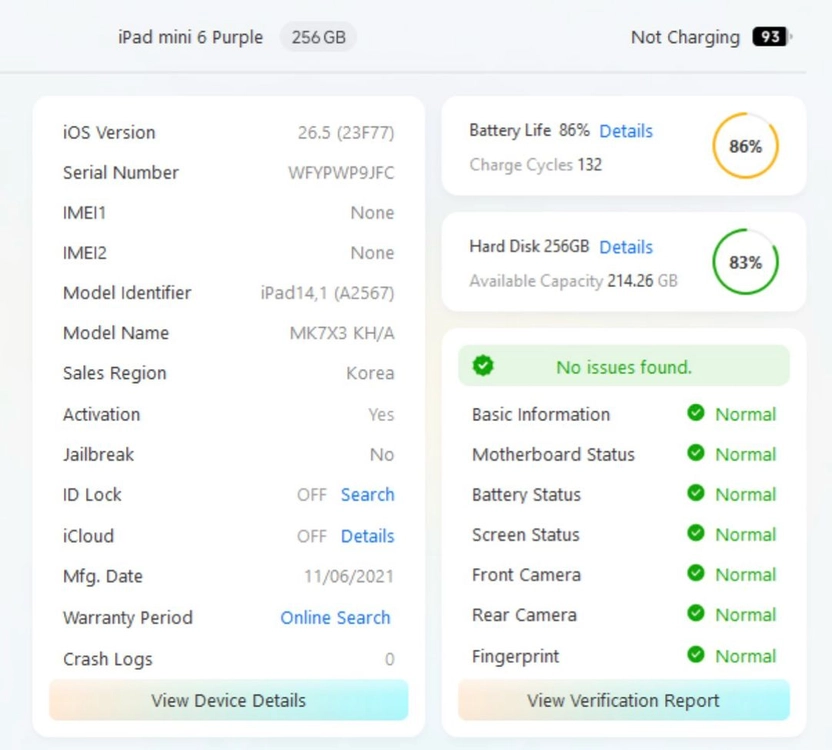Image resolution: width=832 pixels, height=750 pixels.
Task: Click the 86% battery life ring
Action: click(x=745, y=145)
